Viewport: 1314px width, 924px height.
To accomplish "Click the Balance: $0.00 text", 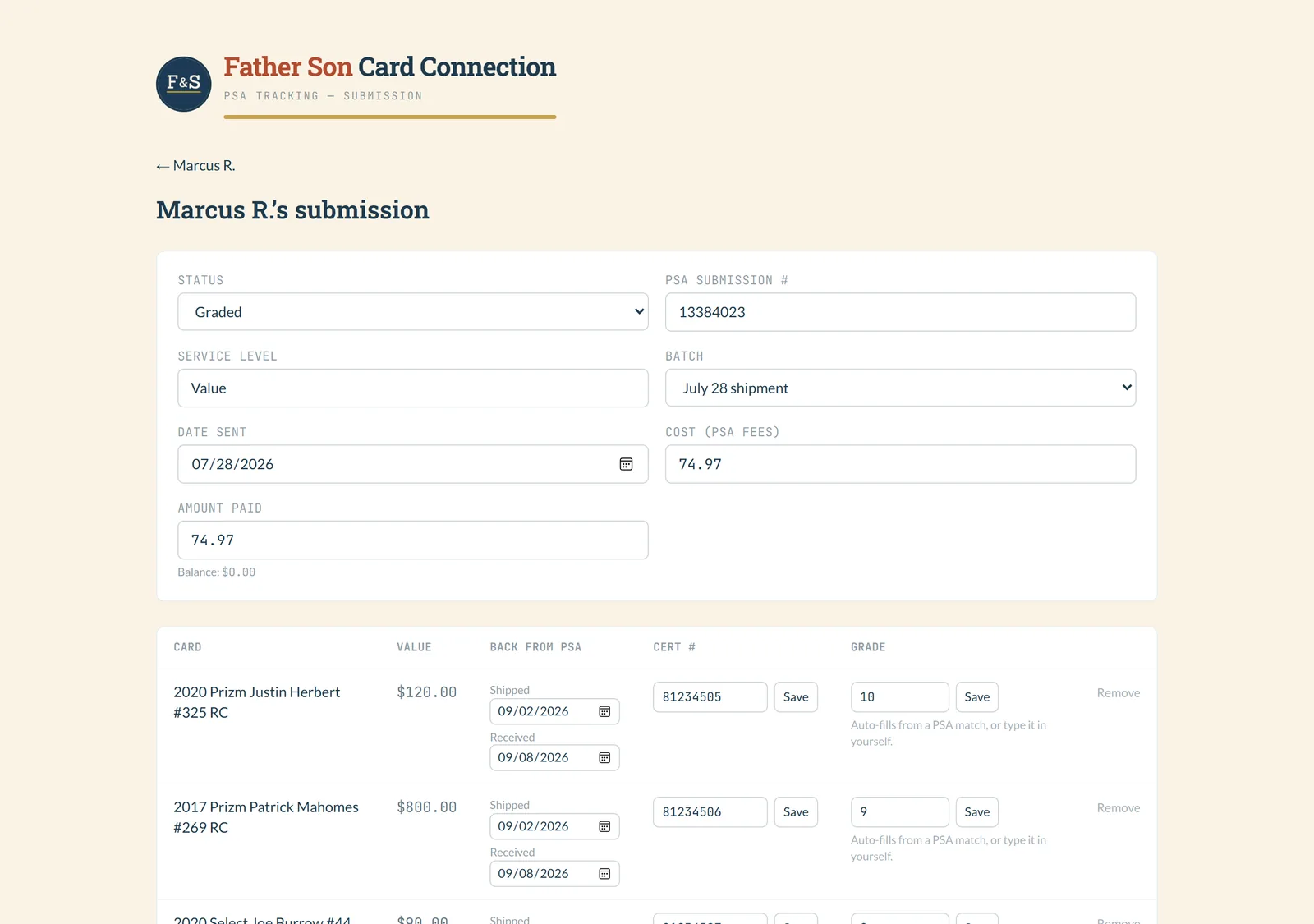I will point(217,572).
